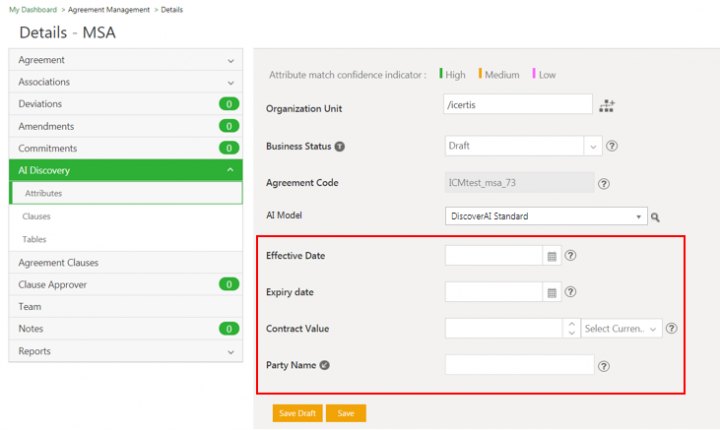Open the Team menu item
This screenshot has height=430, width=720.
coord(125,306)
